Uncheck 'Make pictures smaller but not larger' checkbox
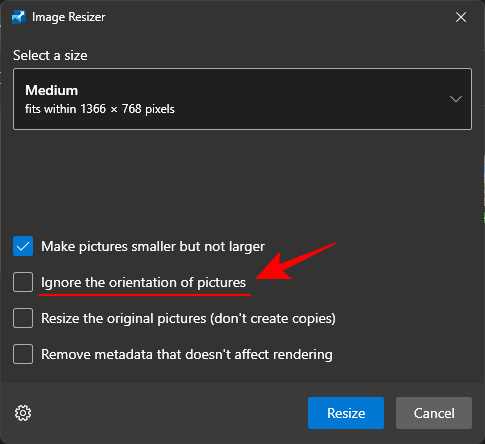 coord(23,246)
